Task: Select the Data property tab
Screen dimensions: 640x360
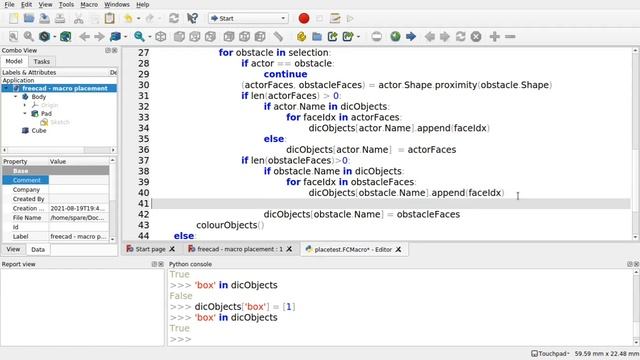Action: [38, 249]
